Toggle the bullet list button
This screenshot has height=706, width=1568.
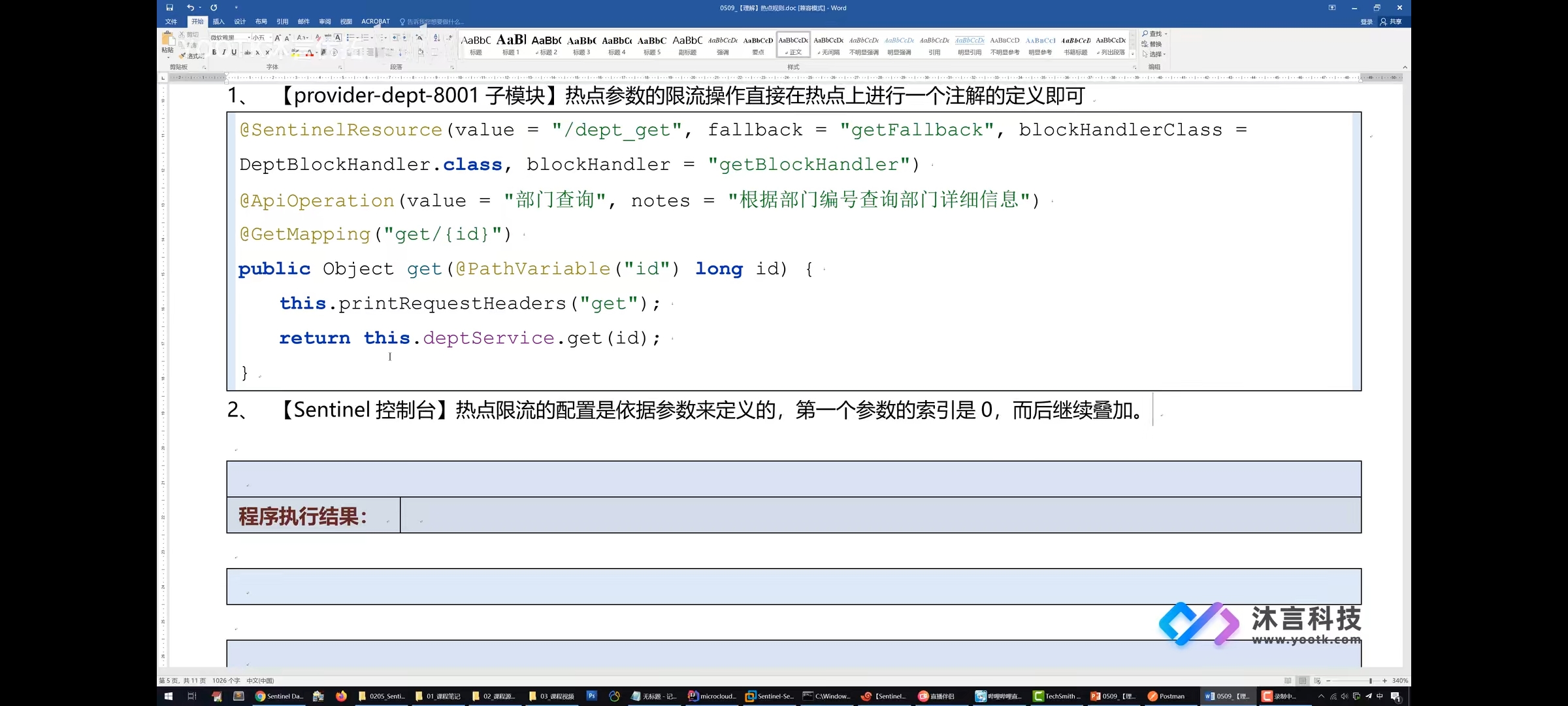coord(350,38)
